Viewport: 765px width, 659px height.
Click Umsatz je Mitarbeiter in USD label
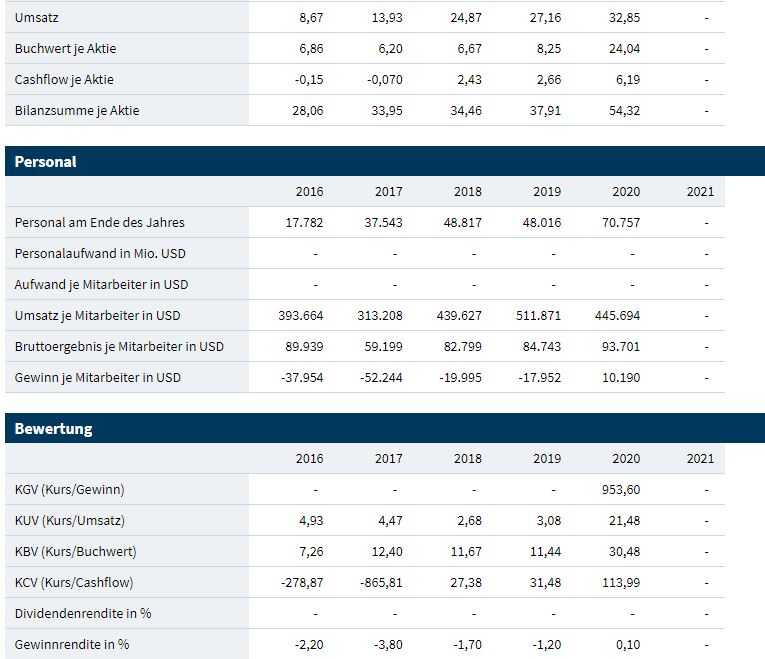coord(98,315)
